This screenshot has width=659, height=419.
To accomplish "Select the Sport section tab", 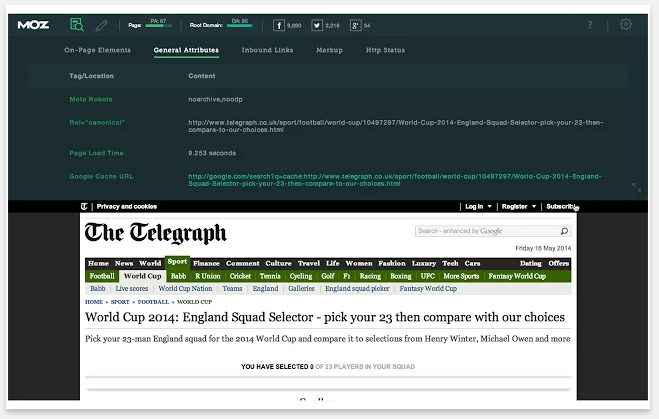I will click(177, 262).
